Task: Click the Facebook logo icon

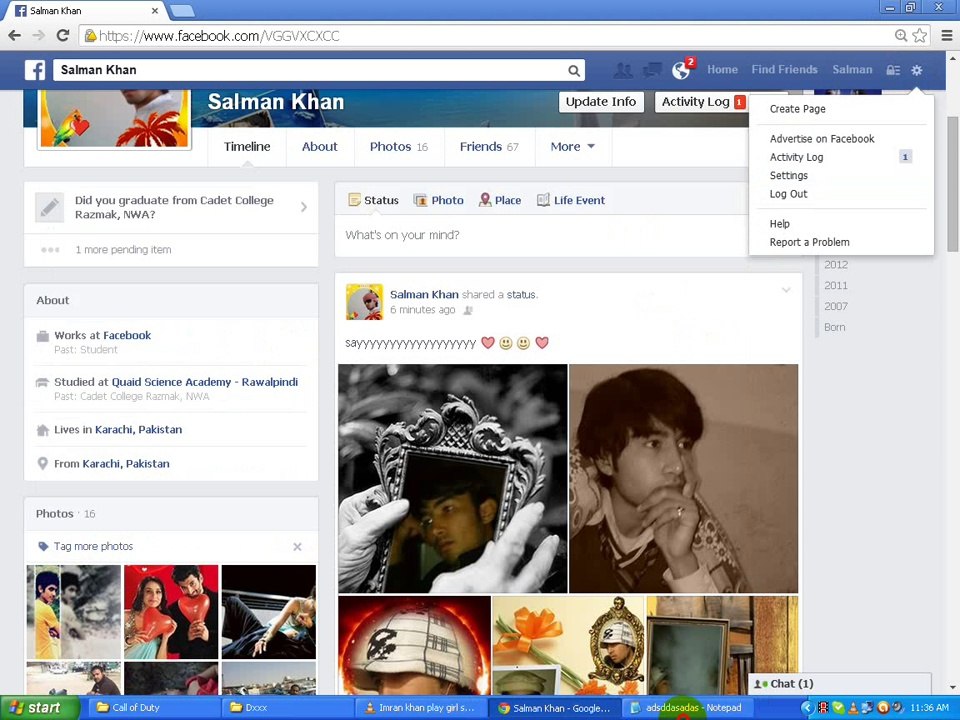Action: coord(35,70)
